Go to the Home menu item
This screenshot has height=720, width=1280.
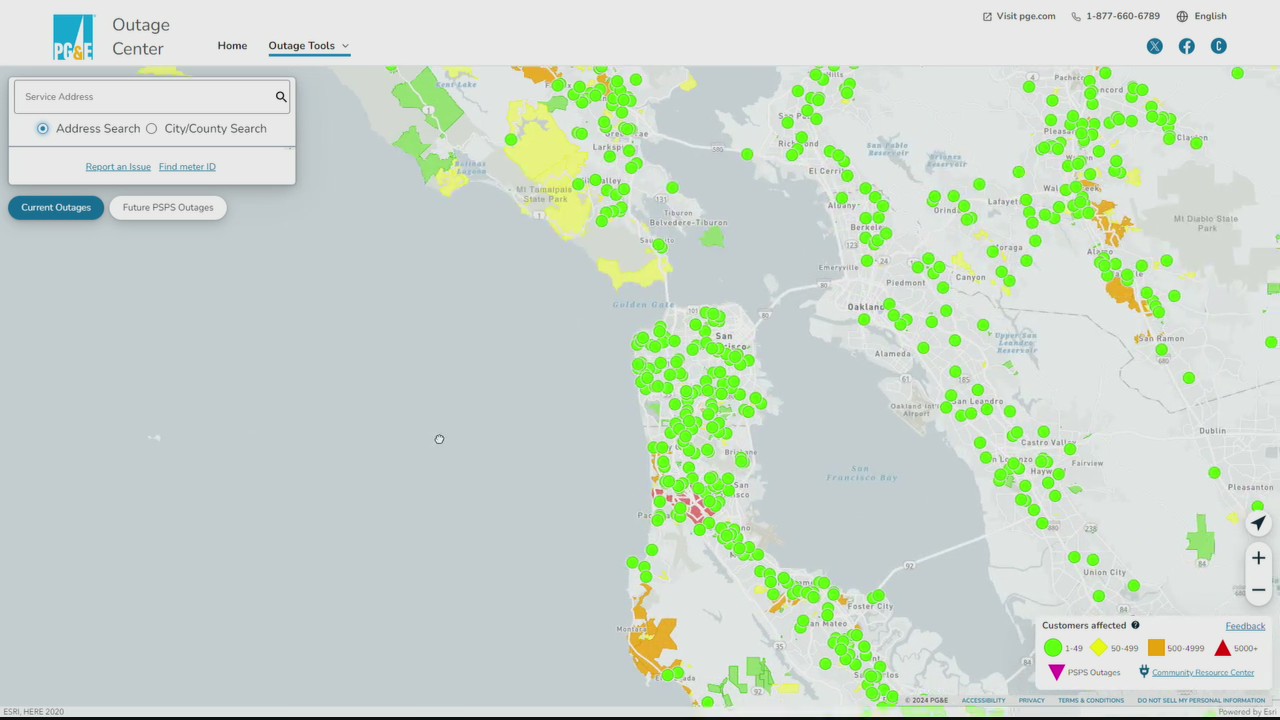pyautogui.click(x=232, y=46)
